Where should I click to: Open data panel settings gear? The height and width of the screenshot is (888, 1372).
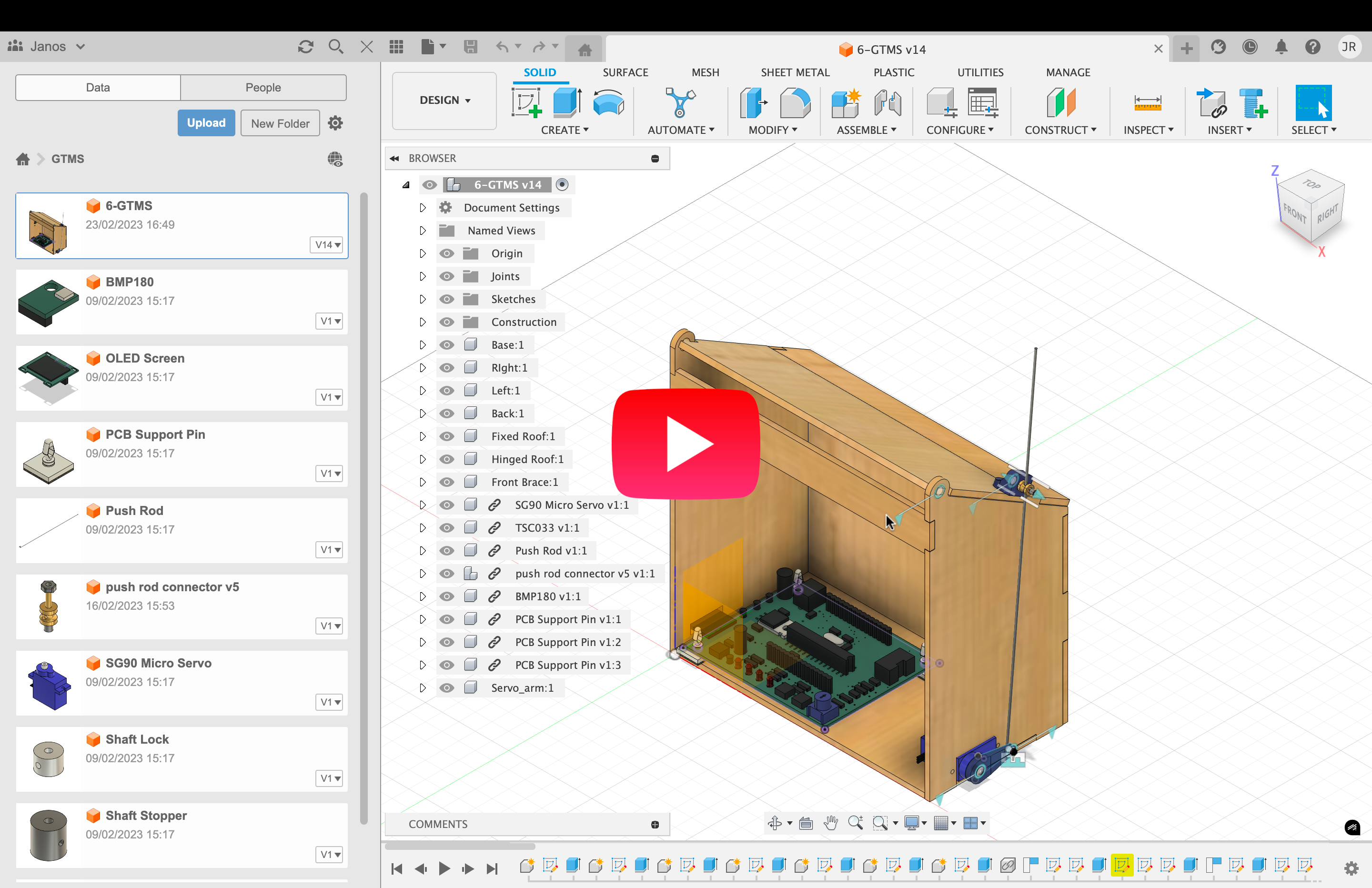[x=335, y=123]
